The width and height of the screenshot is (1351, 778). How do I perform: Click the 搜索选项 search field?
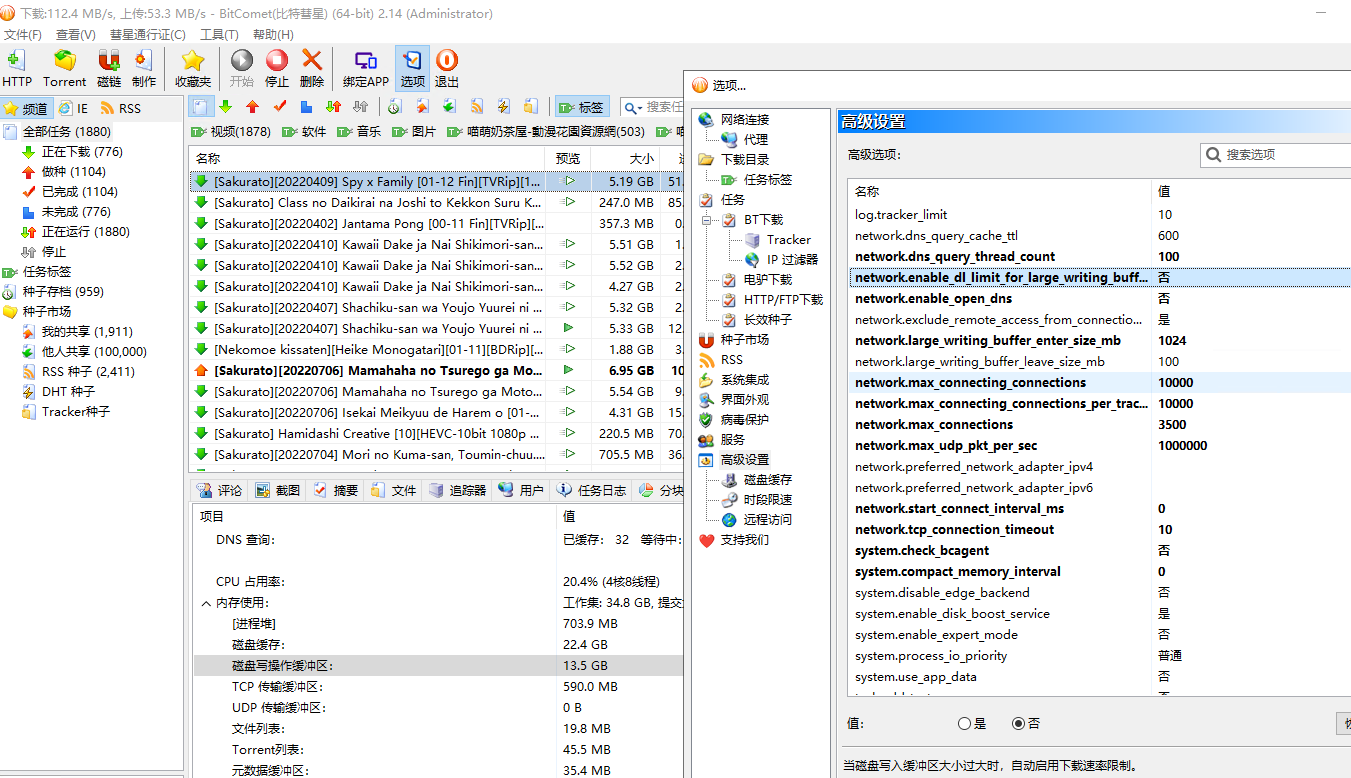click(1276, 155)
